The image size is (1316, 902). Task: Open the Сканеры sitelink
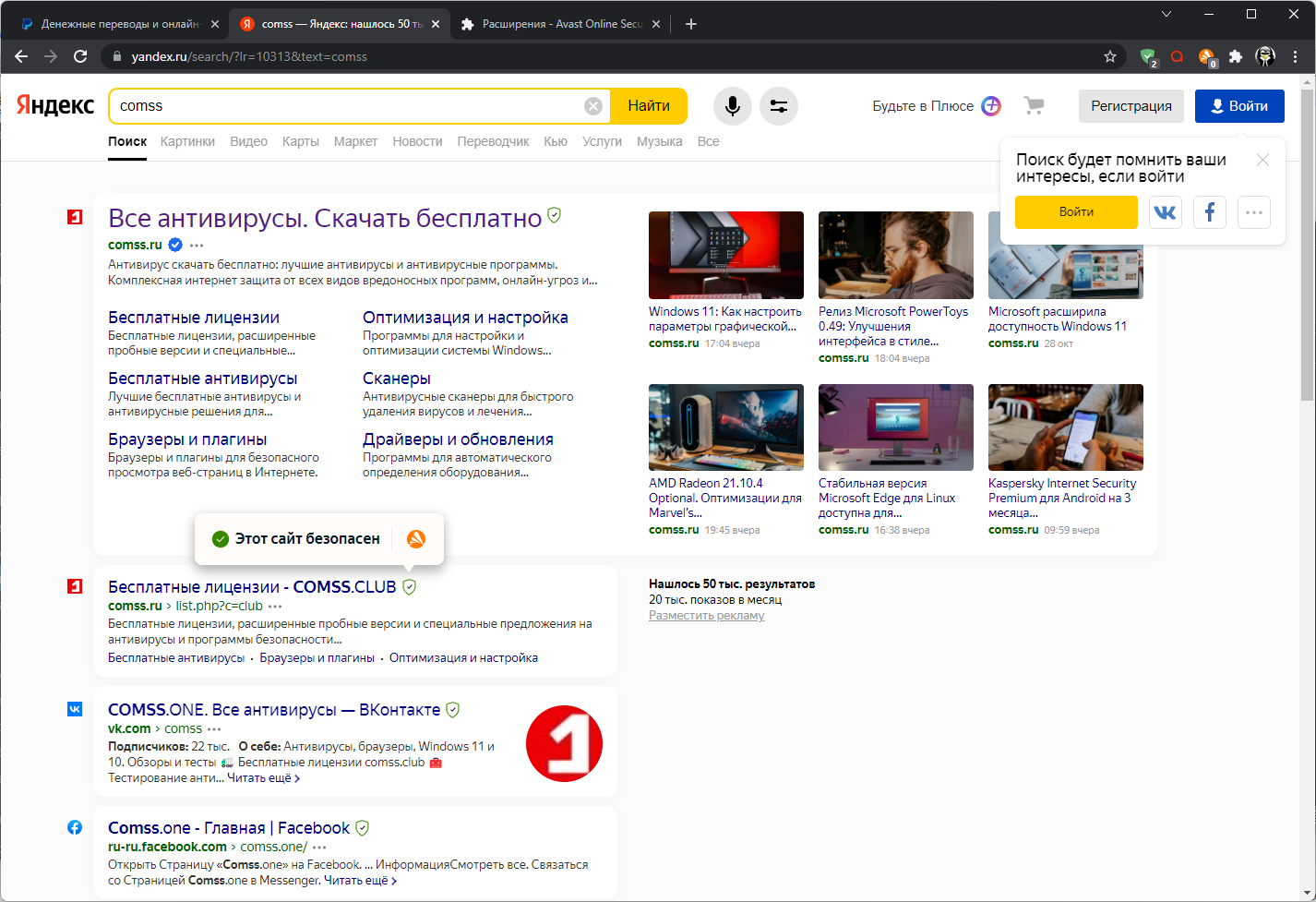pos(397,379)
